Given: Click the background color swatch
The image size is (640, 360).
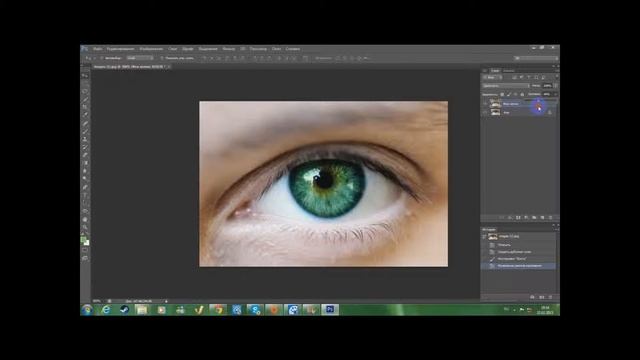Looking at the screenshot, I should (x=87, y=242).
